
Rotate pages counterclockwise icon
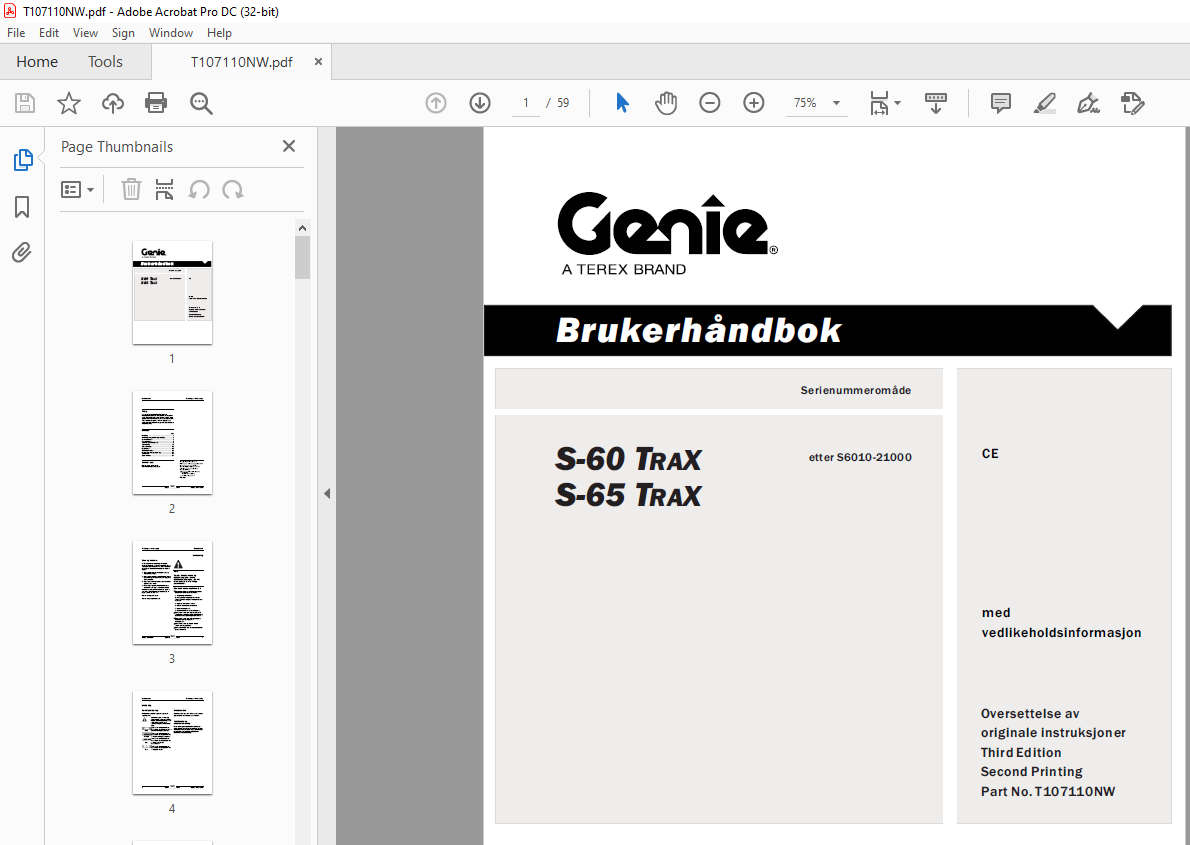point(199,189)
